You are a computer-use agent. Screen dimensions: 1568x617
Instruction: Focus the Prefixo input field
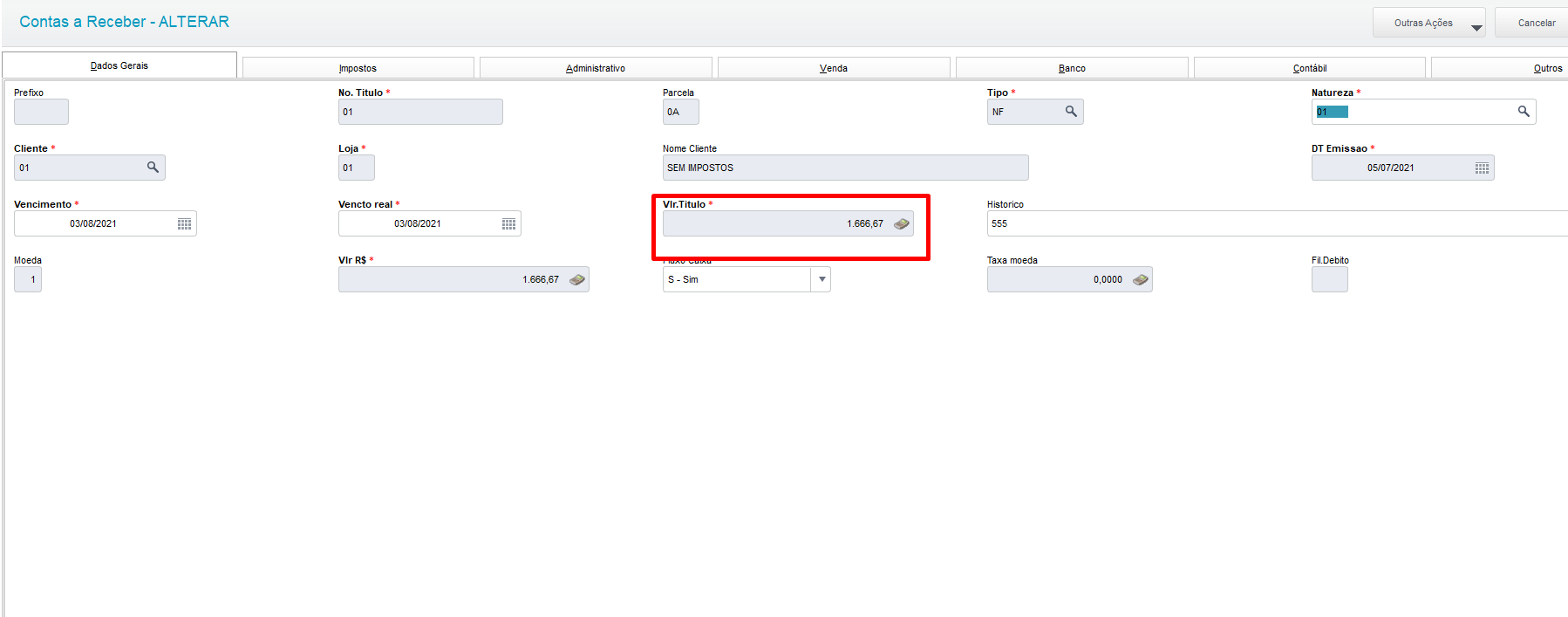tap(41, 112)
